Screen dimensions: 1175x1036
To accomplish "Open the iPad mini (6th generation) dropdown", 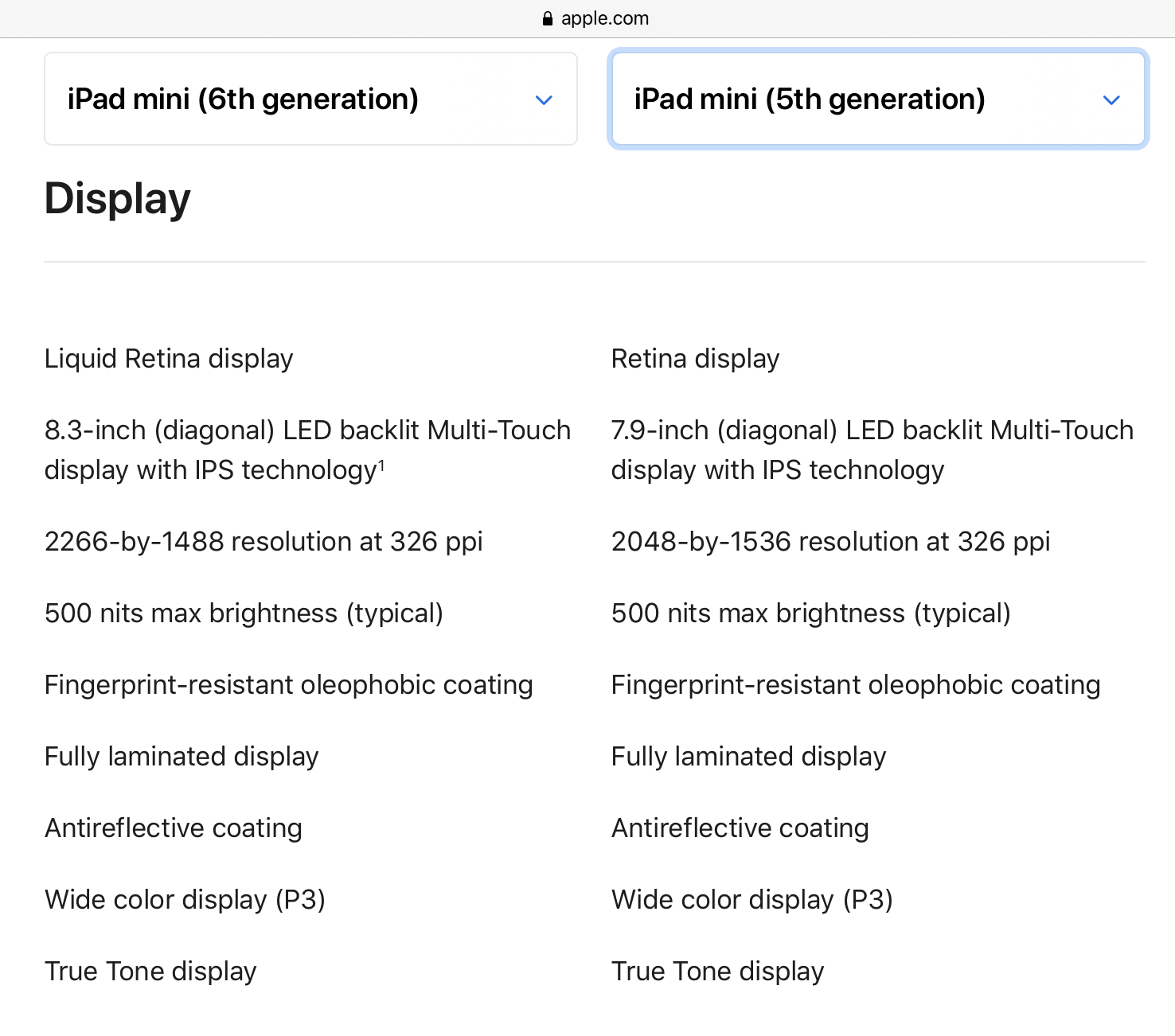I will click(x=310, y=99).
